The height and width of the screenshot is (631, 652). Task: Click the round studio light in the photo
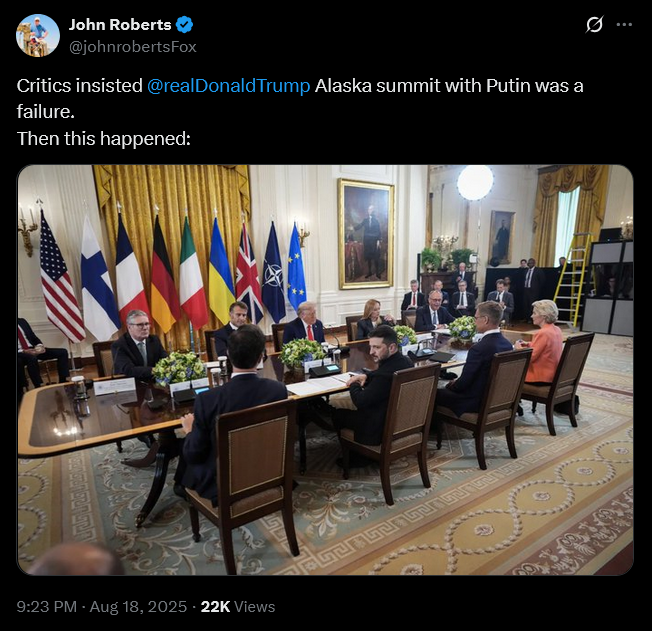coord(475,182)
